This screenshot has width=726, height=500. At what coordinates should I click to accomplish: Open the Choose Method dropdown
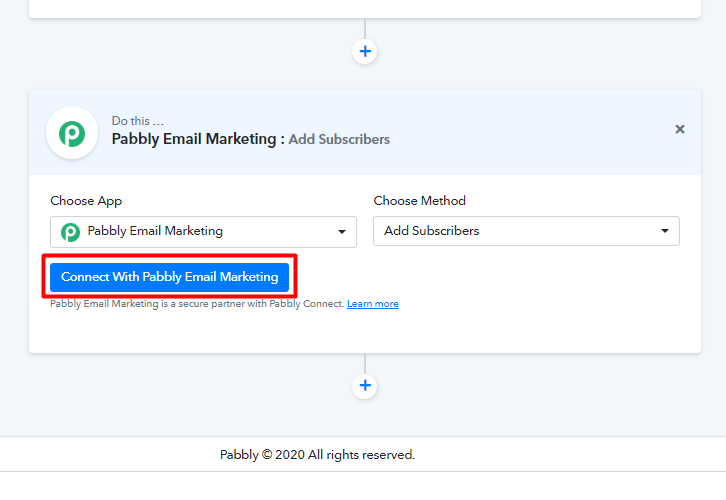coord(526,231)
